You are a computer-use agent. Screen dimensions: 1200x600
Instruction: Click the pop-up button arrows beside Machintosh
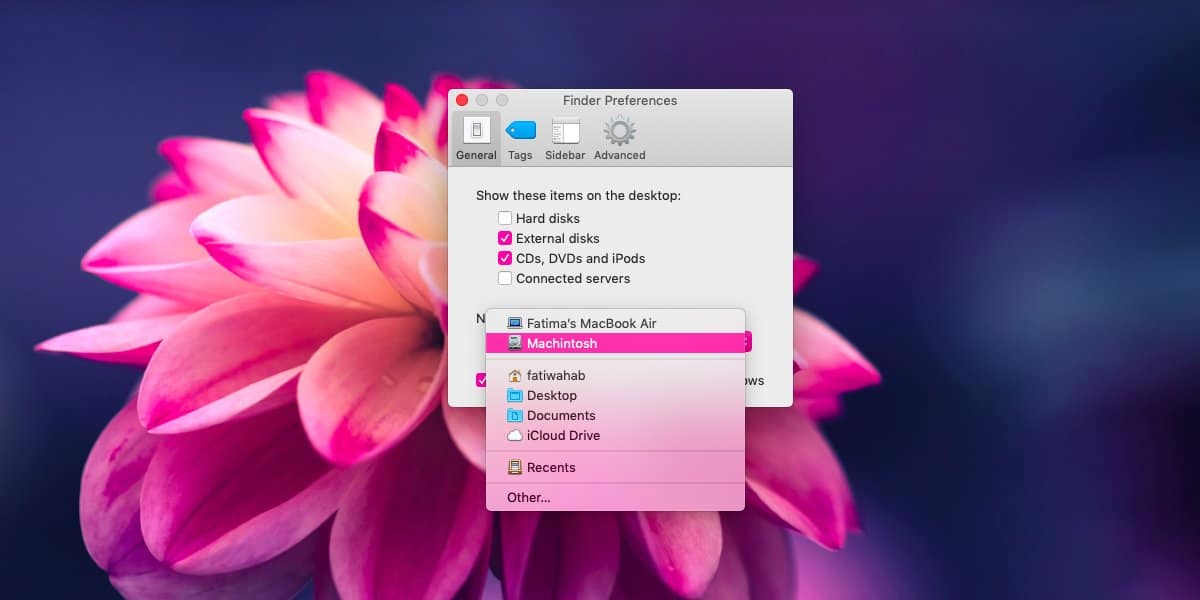pyautogui.click(x=748, y=342)
